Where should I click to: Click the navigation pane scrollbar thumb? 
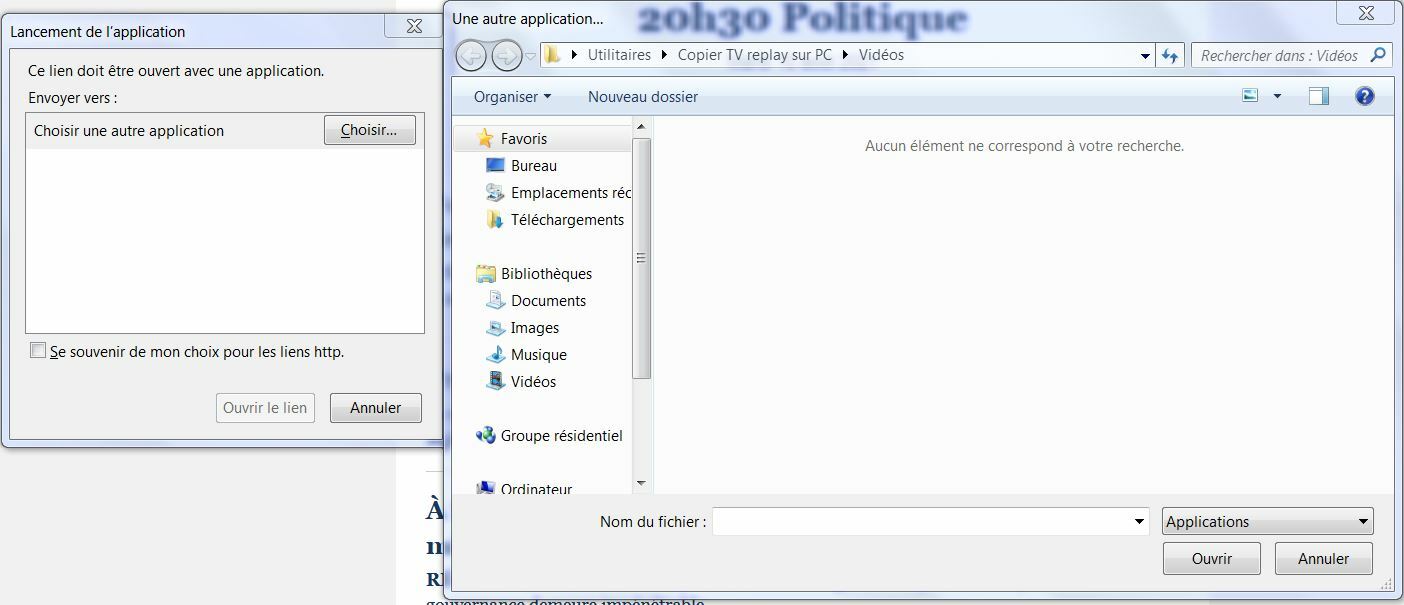point(642,258)
